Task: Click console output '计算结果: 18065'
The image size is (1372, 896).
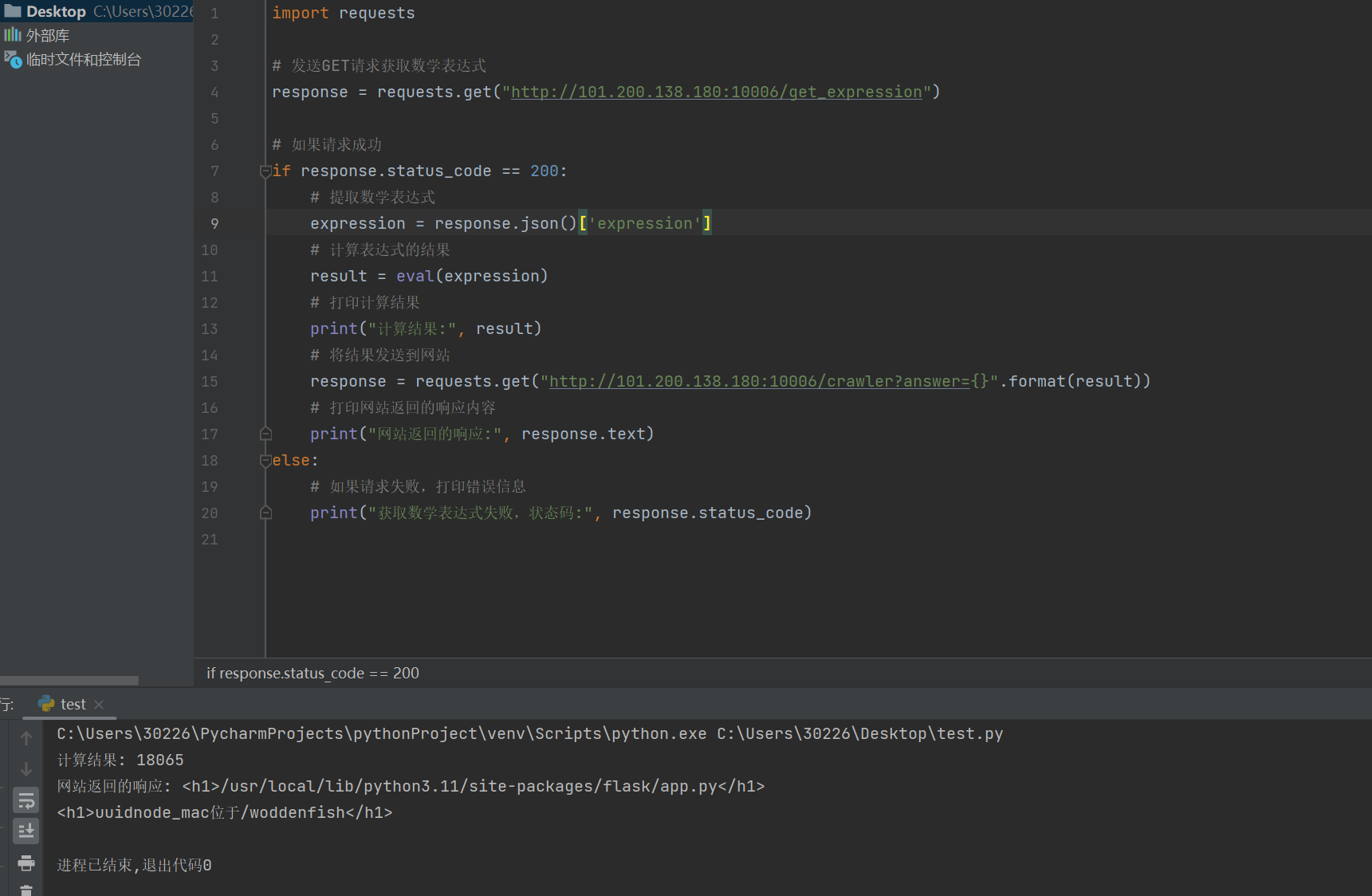Action: 120,760
